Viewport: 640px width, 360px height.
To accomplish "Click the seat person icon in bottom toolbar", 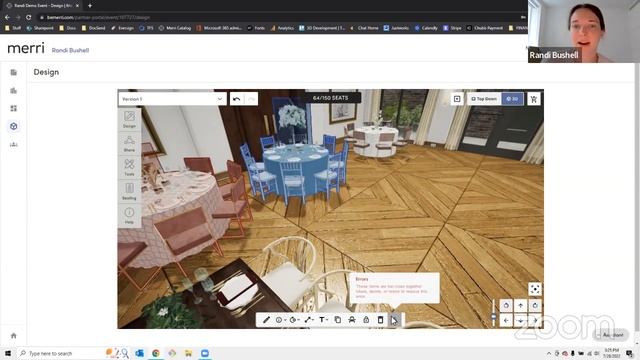I will click(352, 320).
